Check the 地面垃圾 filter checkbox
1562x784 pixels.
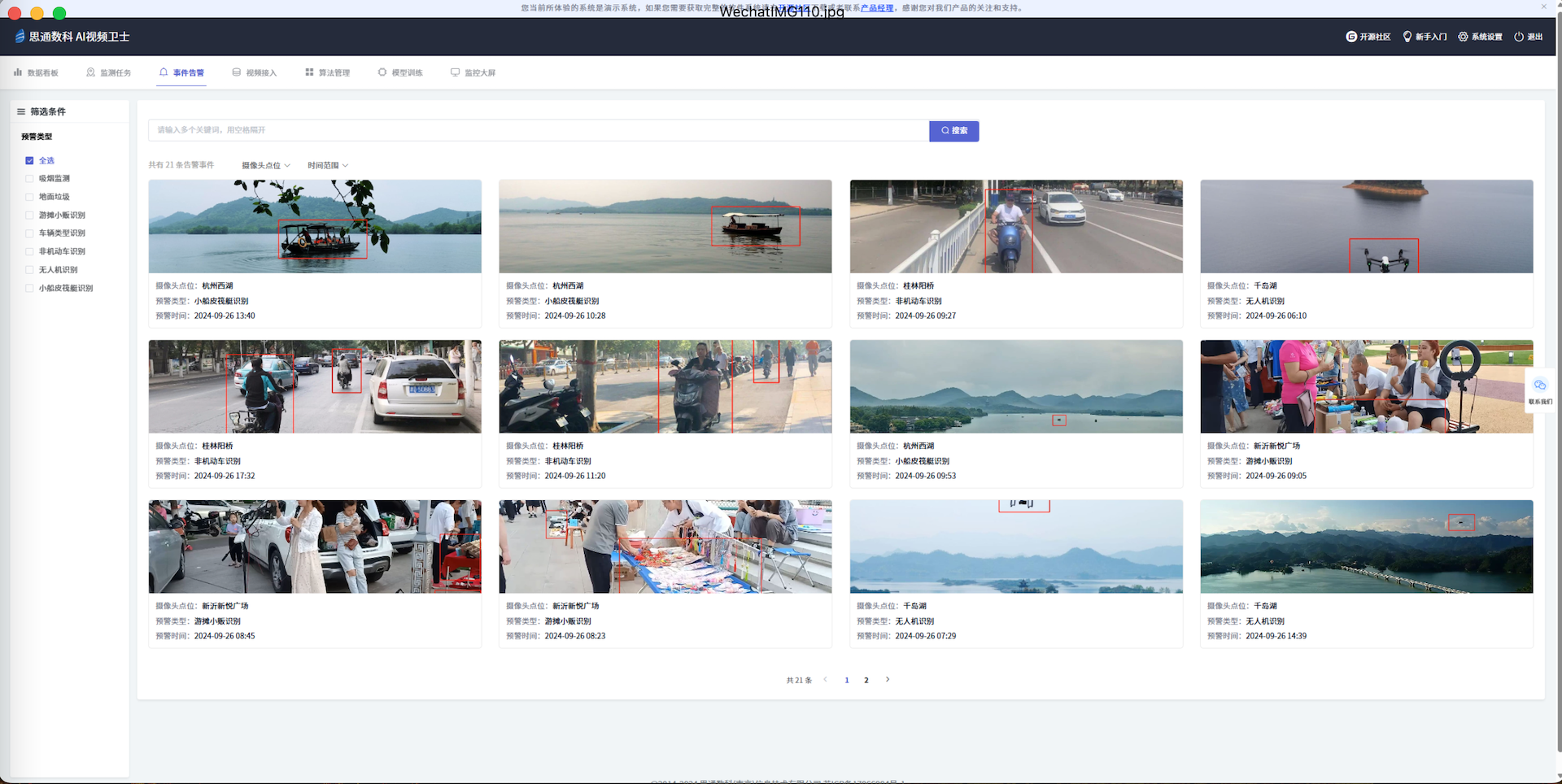(x=29, y=197)
